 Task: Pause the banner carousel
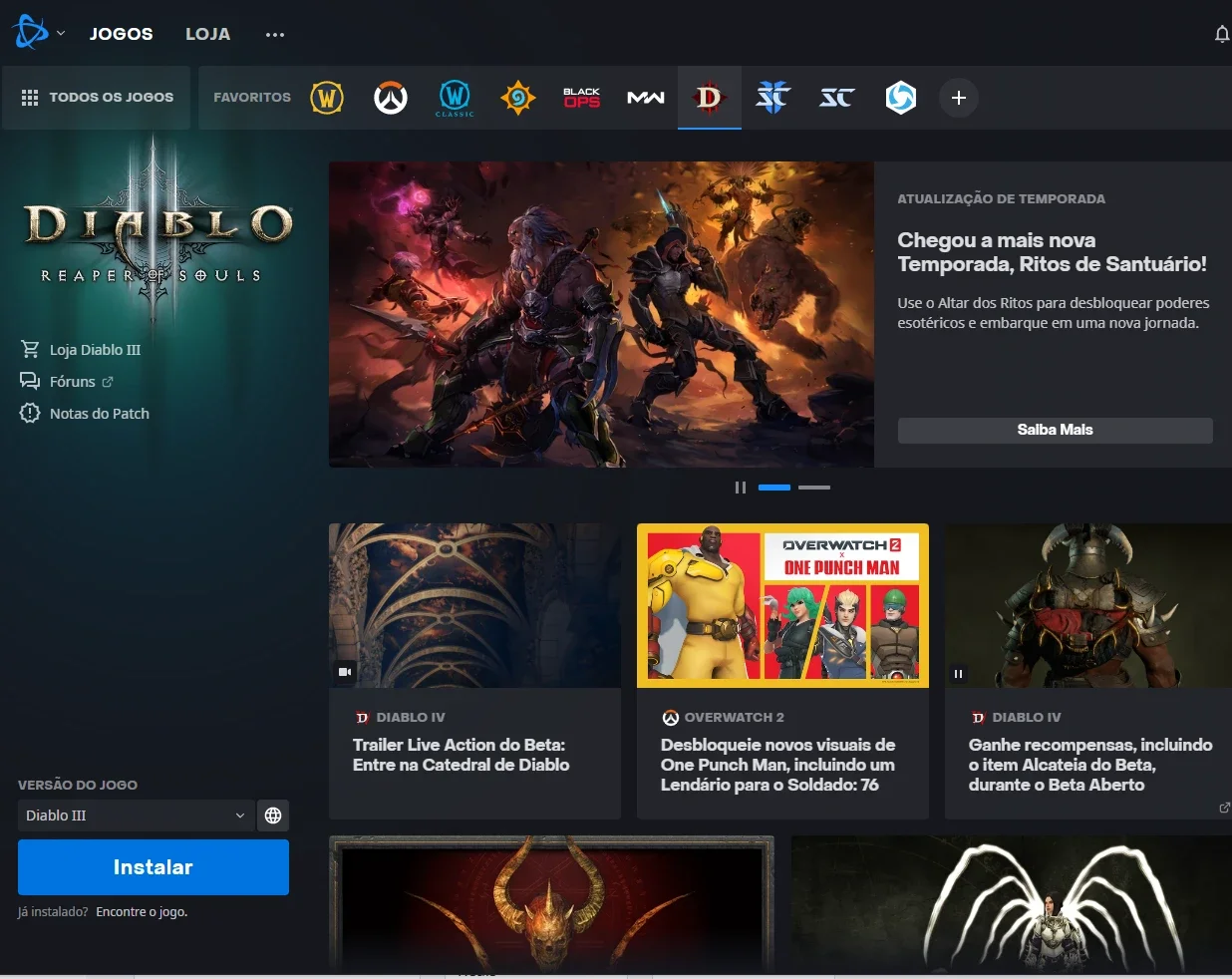[x=741, y=488]
